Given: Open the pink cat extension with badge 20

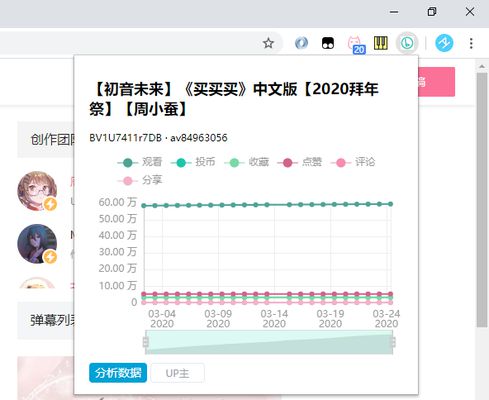Looking at the screenshot, I should (356, 45).
